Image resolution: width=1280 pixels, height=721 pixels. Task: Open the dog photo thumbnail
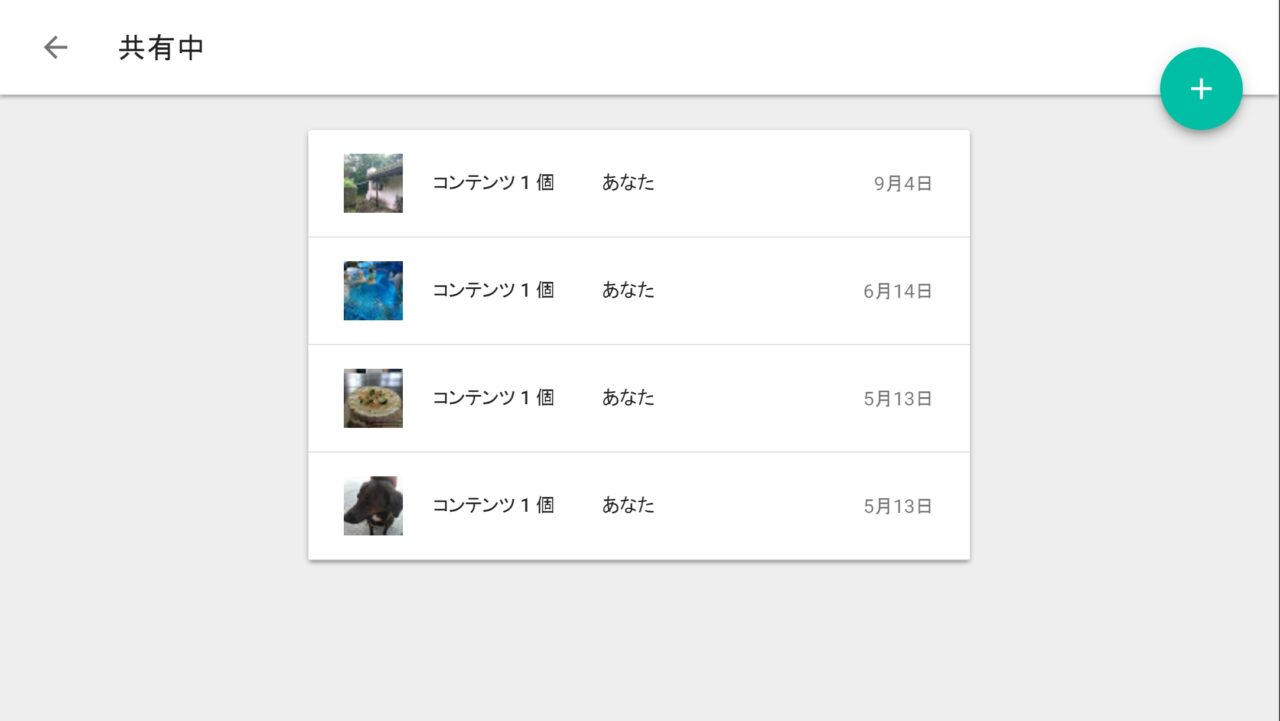coord(373,506)
